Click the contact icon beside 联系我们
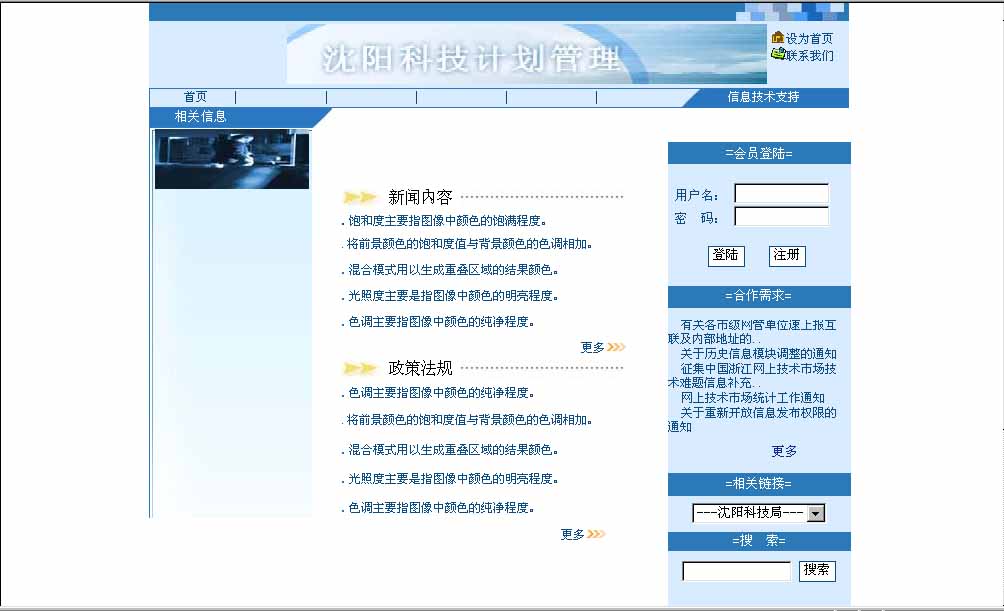Screen dimensions: 1004x611 tap(777, 54)
